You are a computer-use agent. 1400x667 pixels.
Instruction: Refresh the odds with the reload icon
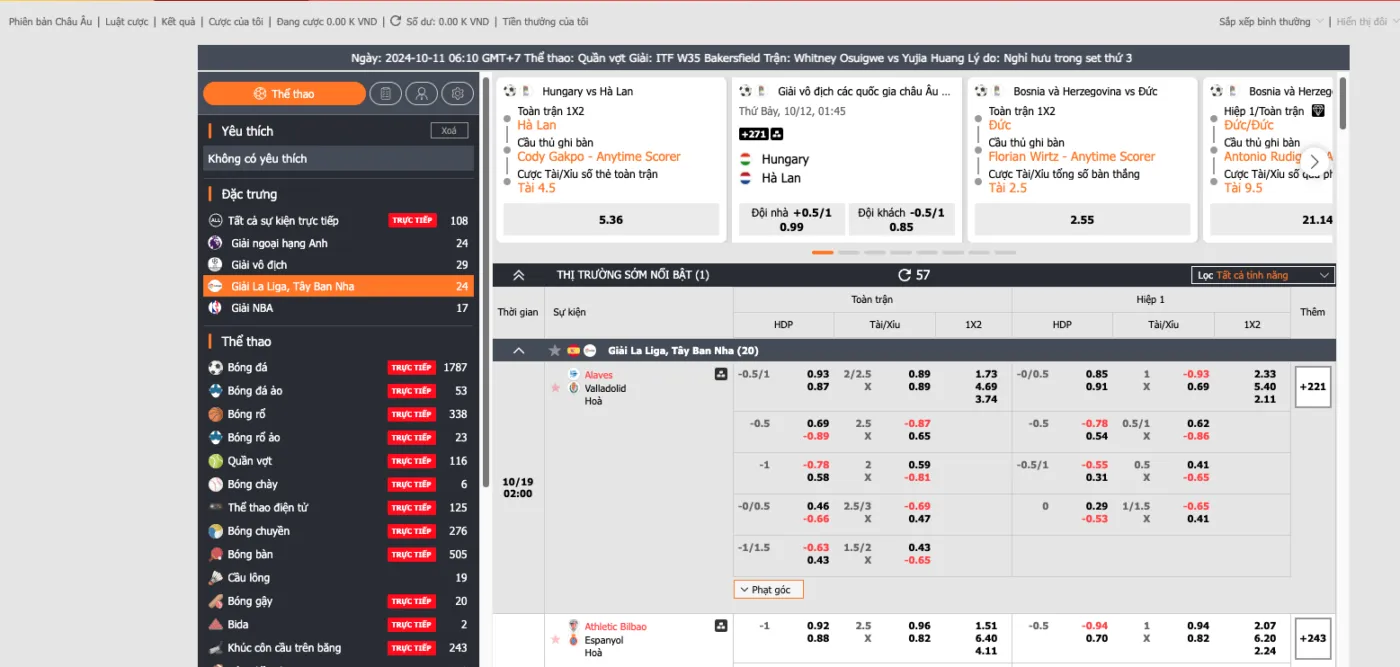[x=904, y=275]
